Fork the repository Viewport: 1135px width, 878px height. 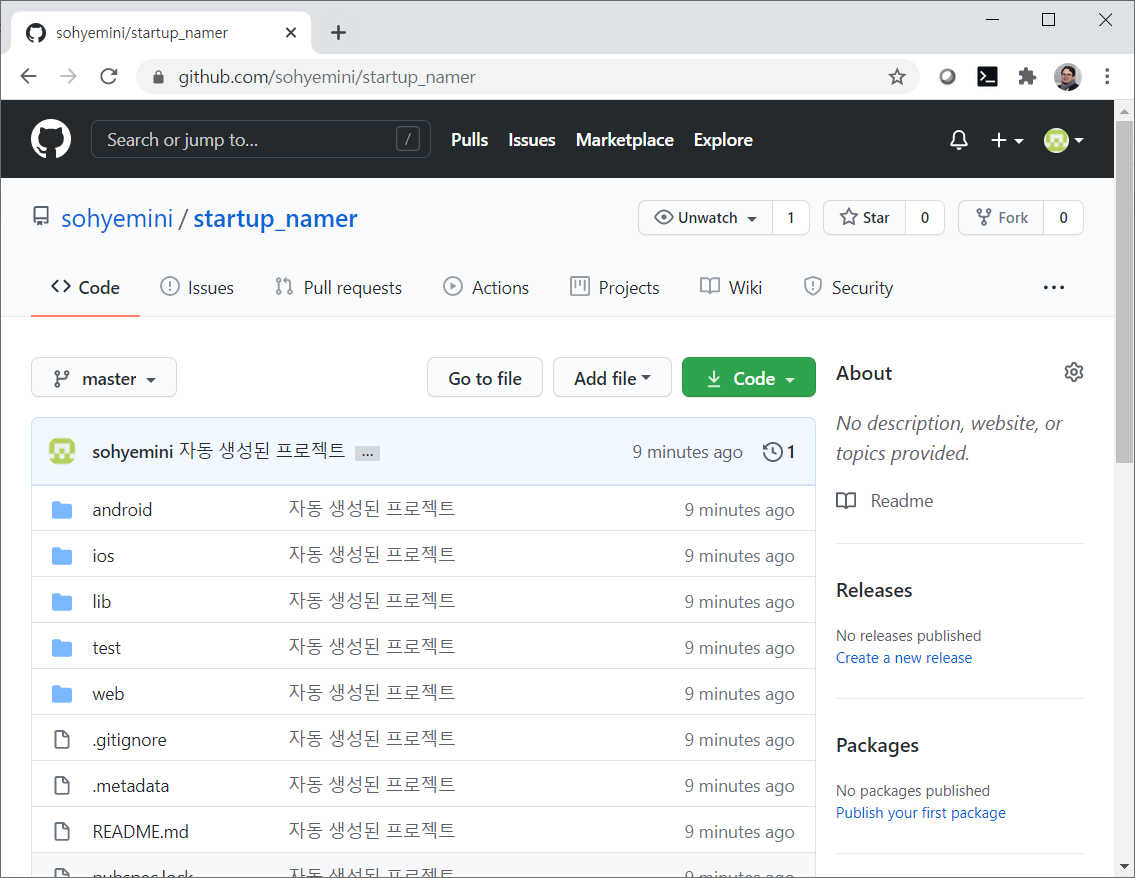pyautogui.click(x=1001, y=218)
